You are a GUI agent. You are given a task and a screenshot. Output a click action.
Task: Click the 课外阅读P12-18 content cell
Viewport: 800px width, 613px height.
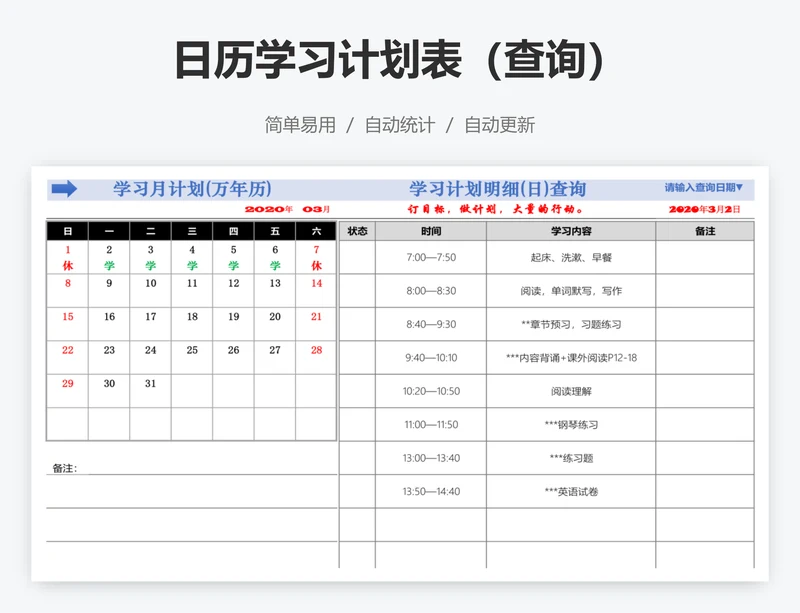tap(571, 358)
